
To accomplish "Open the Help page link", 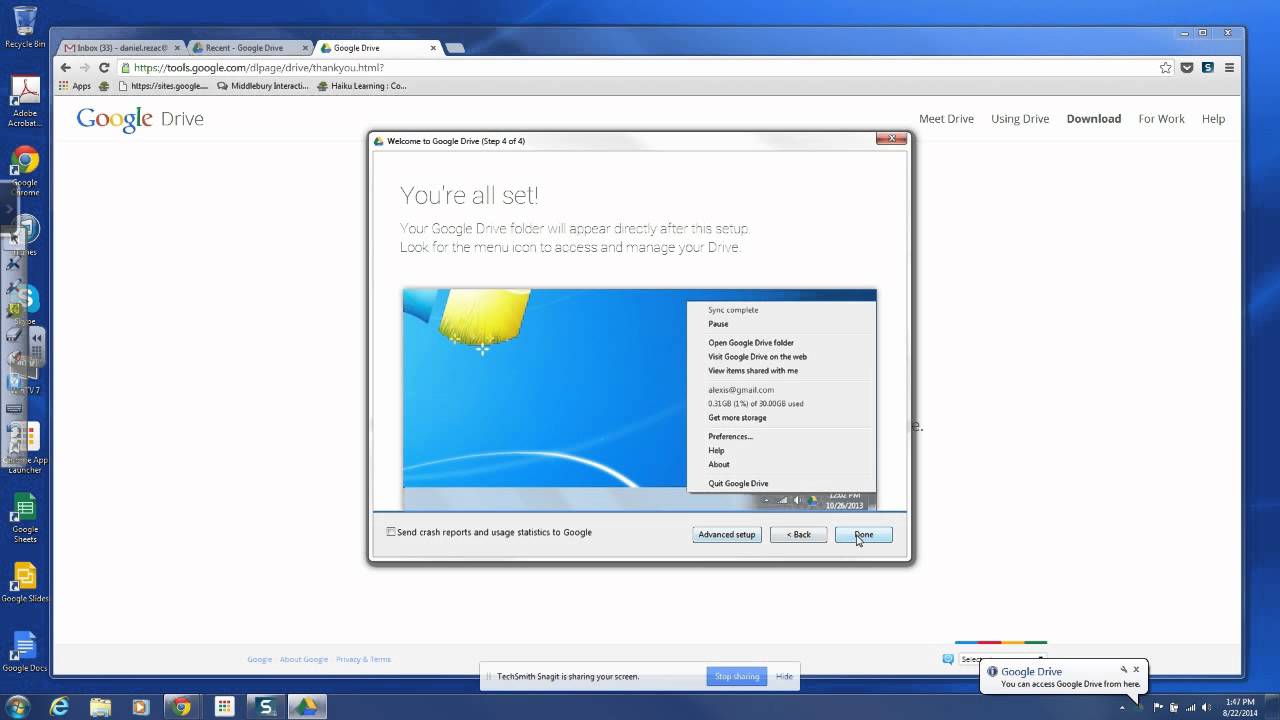I will tap(1213, 119).
